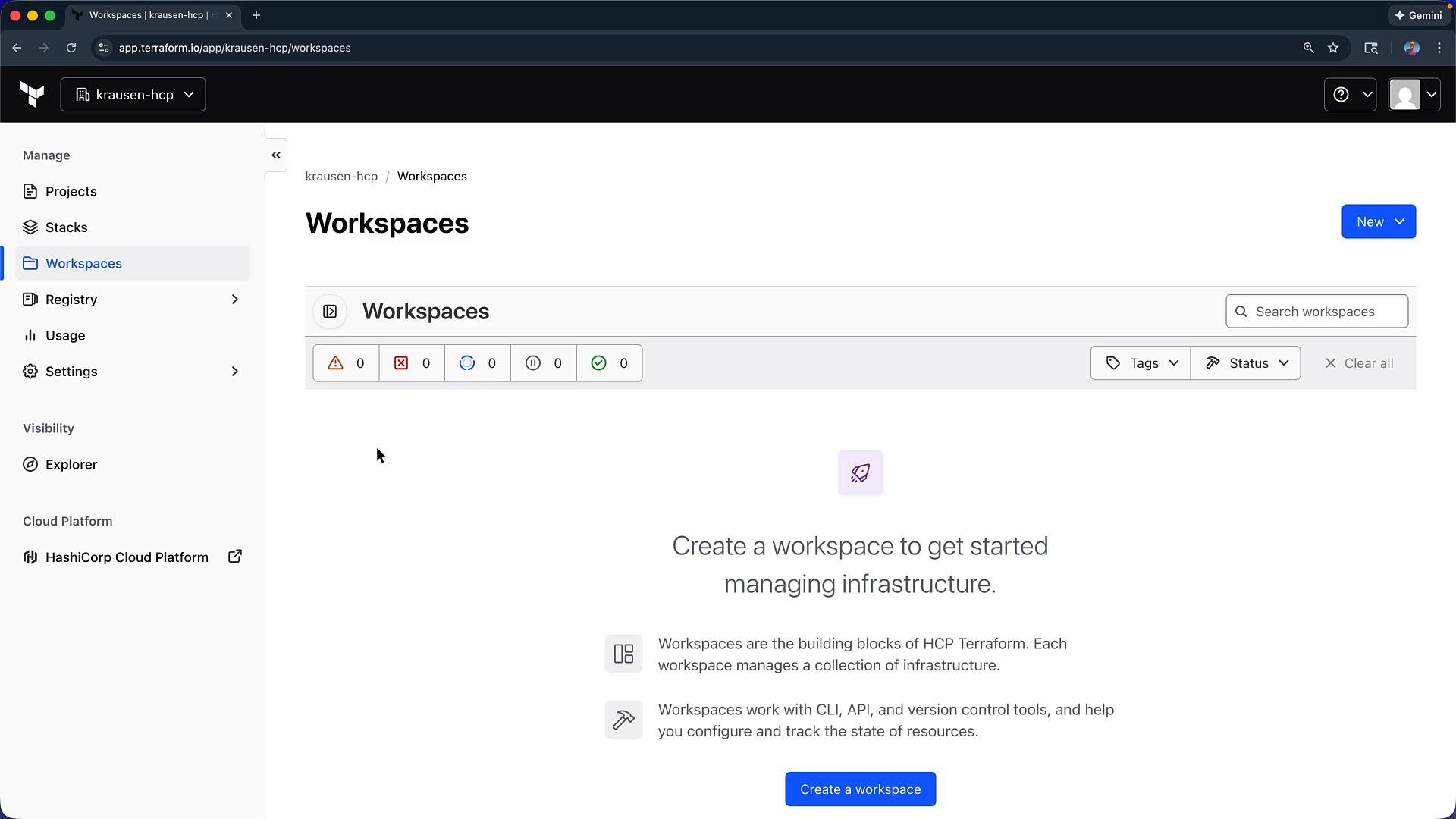
Task: Click the site info icon in address bar
Action: 104,48
